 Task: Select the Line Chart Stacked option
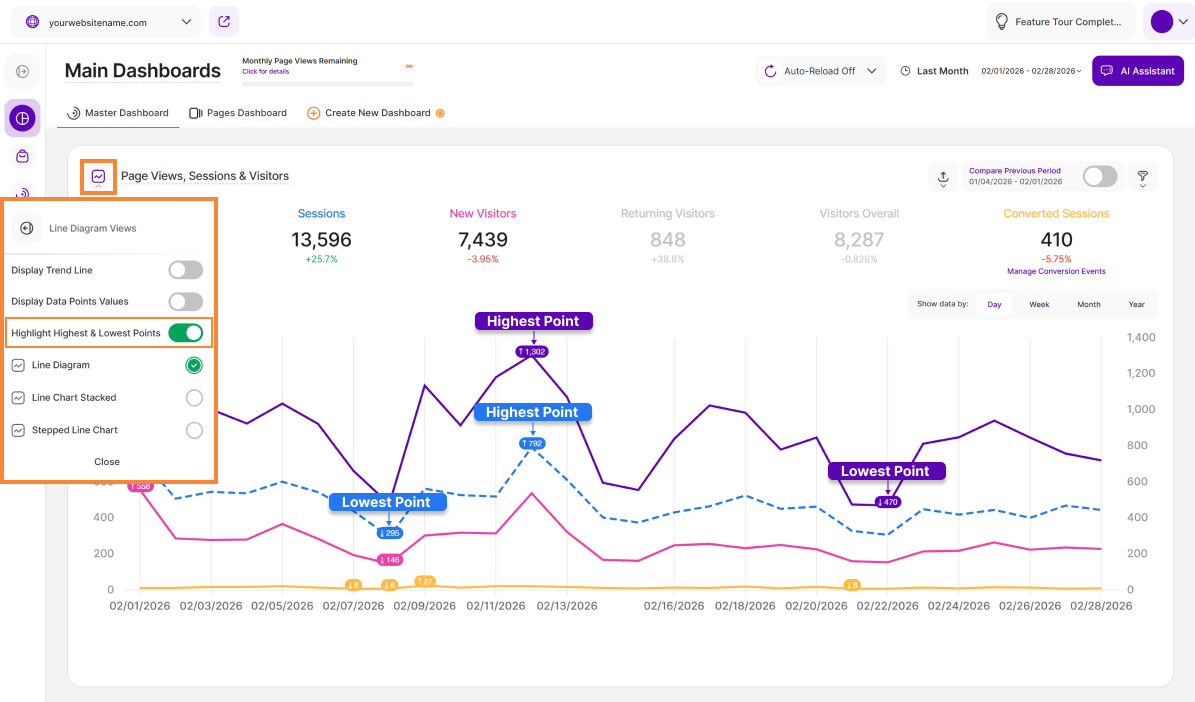click(194, 398)
